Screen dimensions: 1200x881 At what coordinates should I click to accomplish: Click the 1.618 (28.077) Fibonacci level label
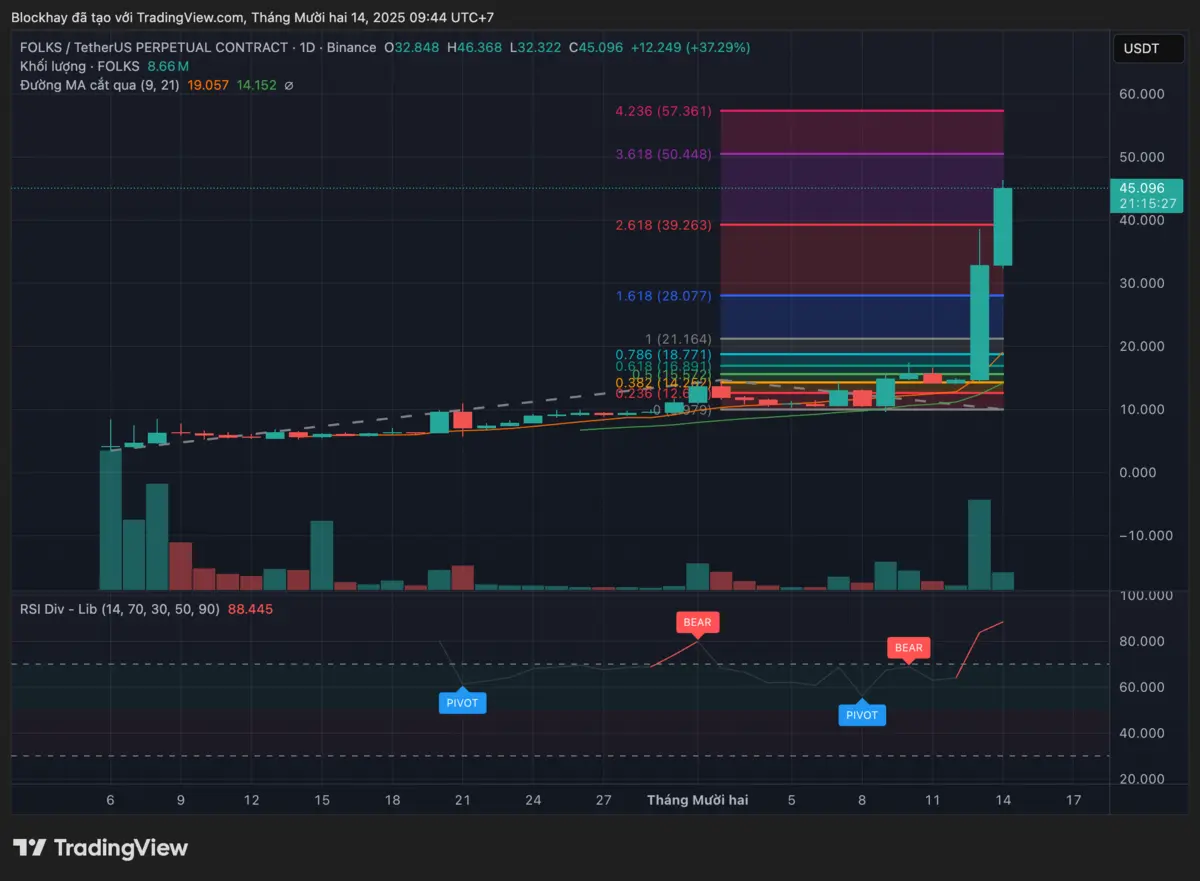pos(663,296)
